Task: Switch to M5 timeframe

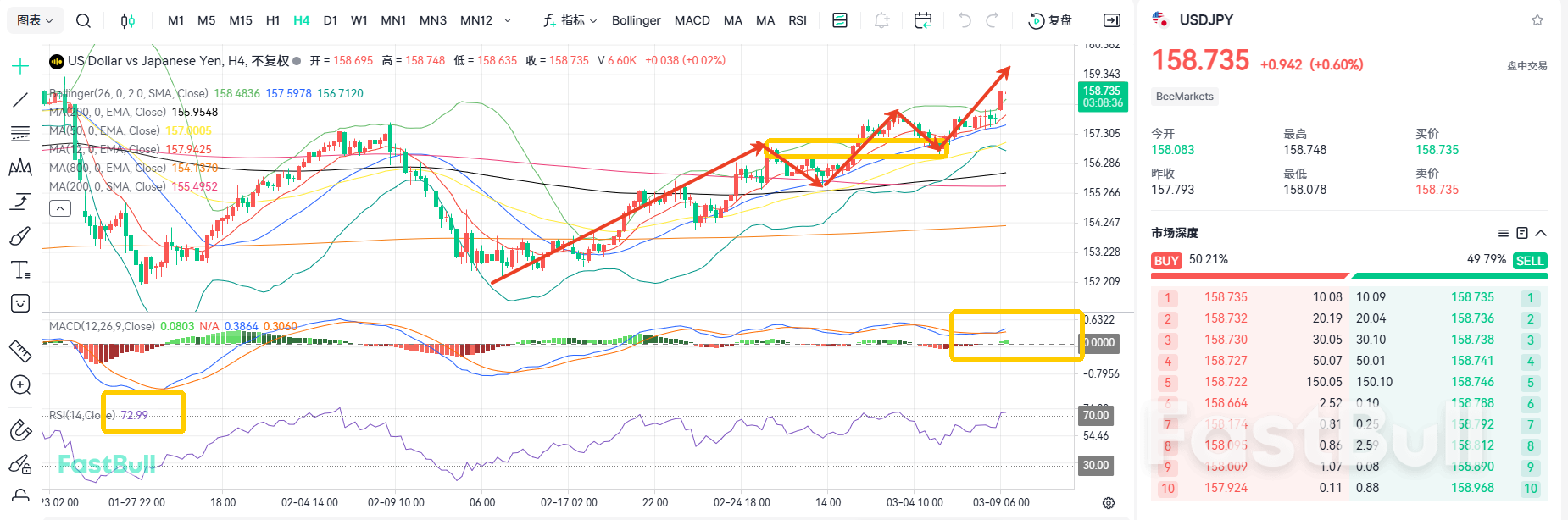Action: point(207,20)
